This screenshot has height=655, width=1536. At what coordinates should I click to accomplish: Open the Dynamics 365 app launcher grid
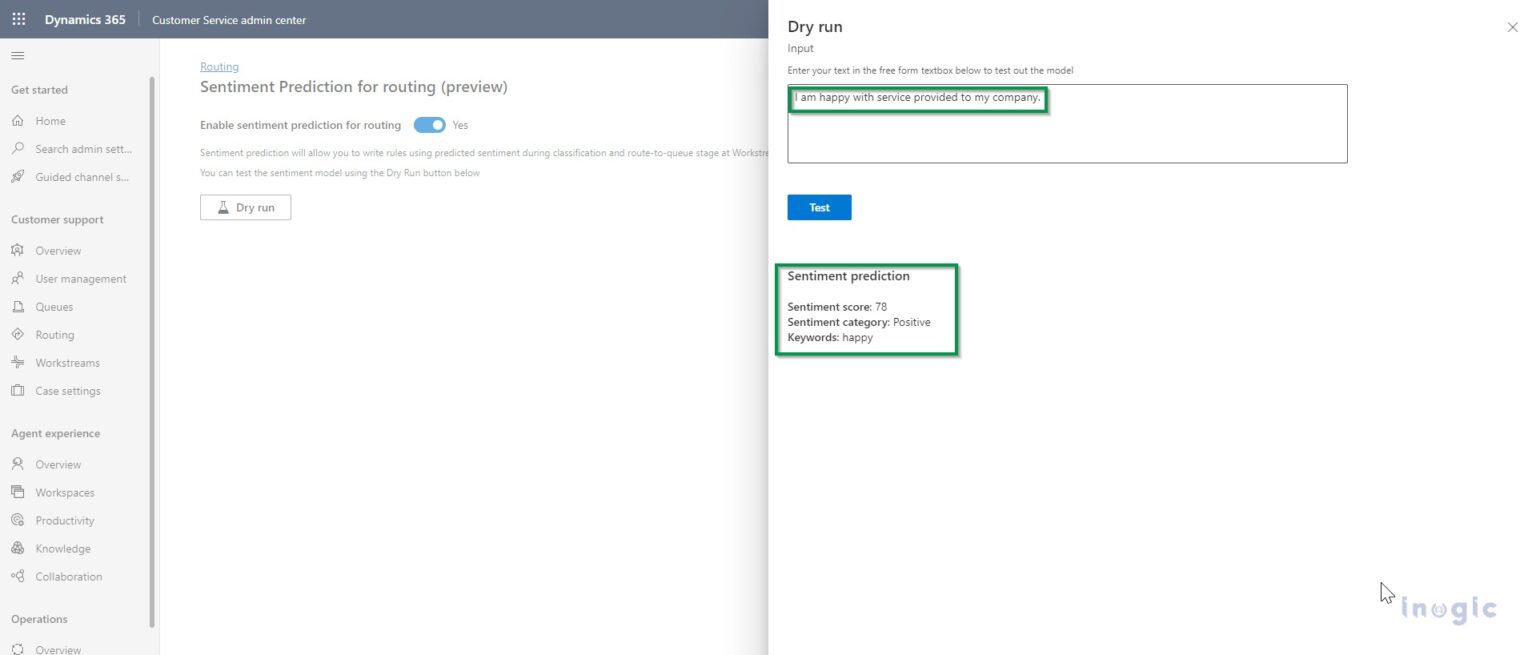[x=19, y=19]
